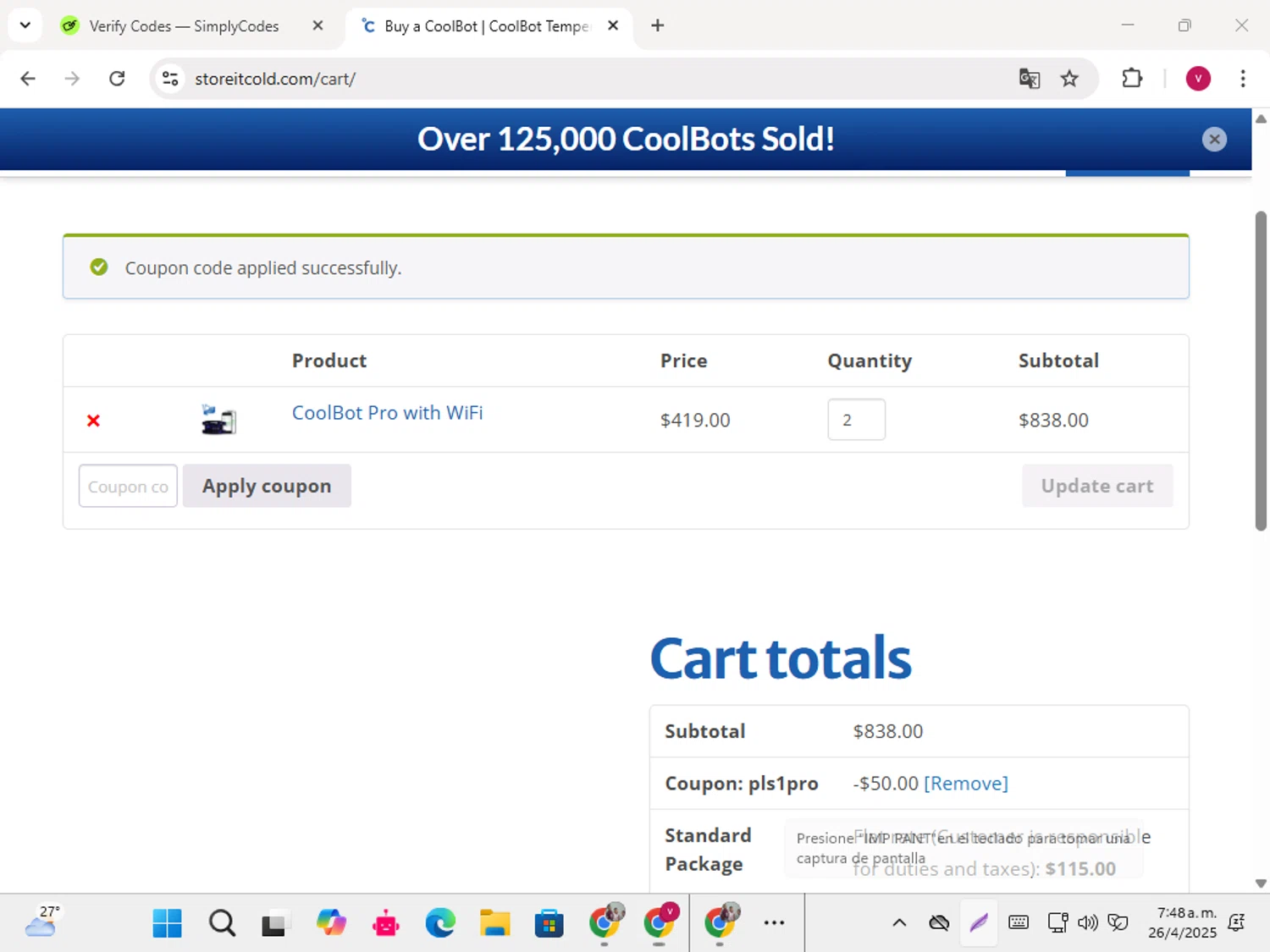Open the pink robot app on taskbar
Viewport: 1270px width, 952px height.
click(x=386, y=923)
